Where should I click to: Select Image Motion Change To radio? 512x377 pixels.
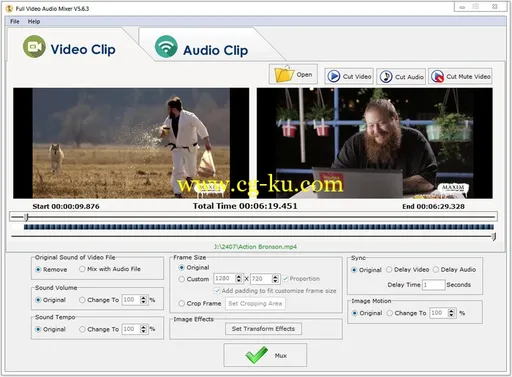(x=390, y=313)
